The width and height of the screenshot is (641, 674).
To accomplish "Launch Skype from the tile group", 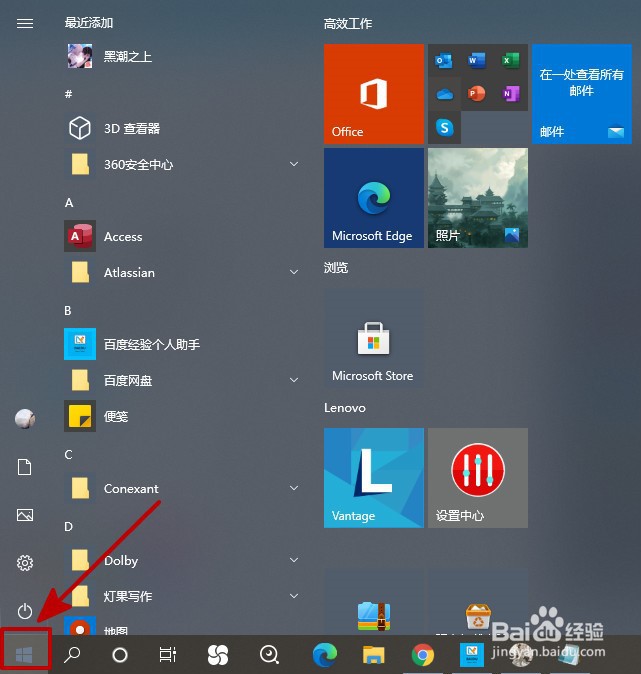I will [444, 127].
